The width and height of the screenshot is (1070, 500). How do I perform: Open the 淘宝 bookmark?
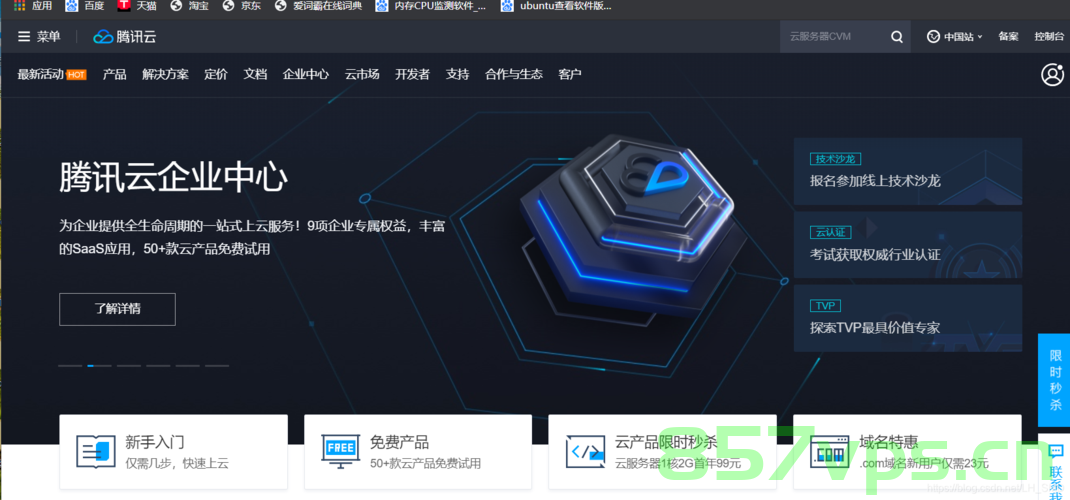pyautogui.click(x=189, y=6)
